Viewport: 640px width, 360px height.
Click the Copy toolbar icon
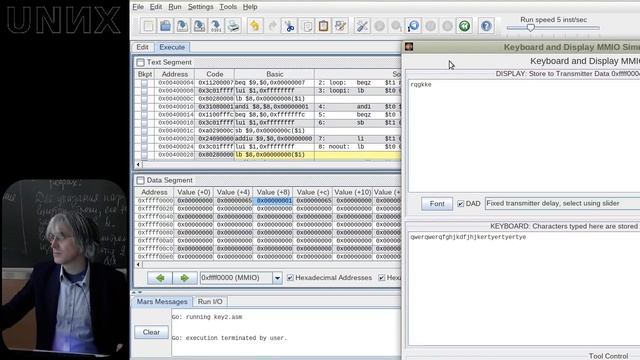[x=307, y=26]
